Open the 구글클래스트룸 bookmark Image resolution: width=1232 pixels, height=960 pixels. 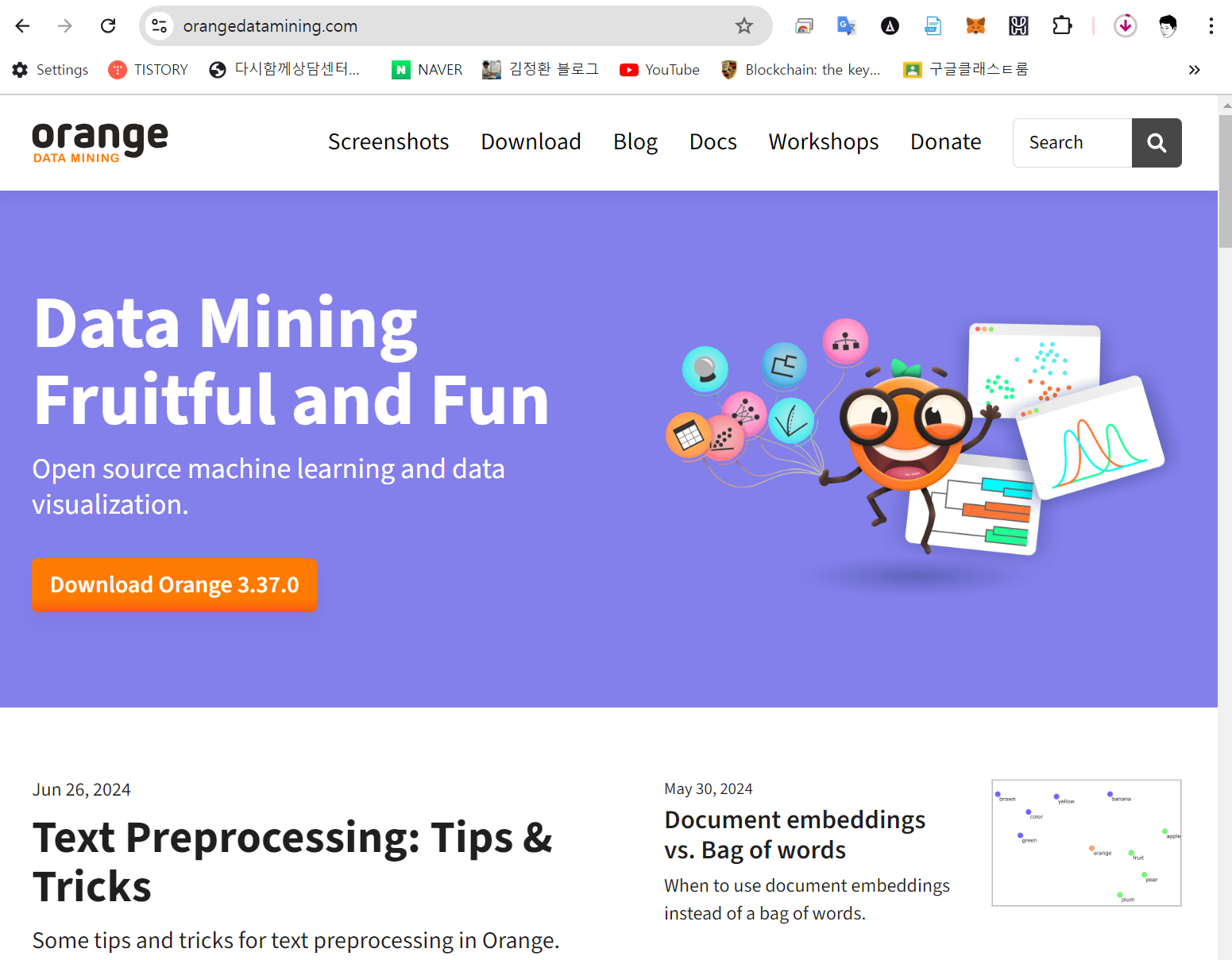coord(966,70)
